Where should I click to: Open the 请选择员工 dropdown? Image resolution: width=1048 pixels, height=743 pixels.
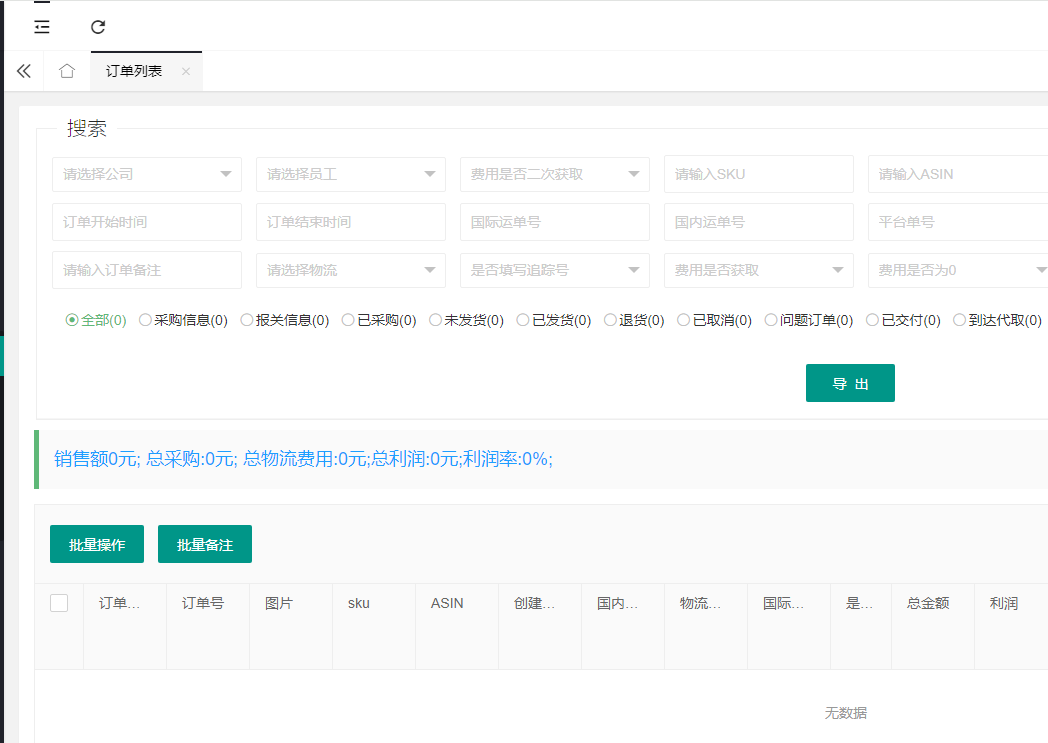[x=350, y=174]
